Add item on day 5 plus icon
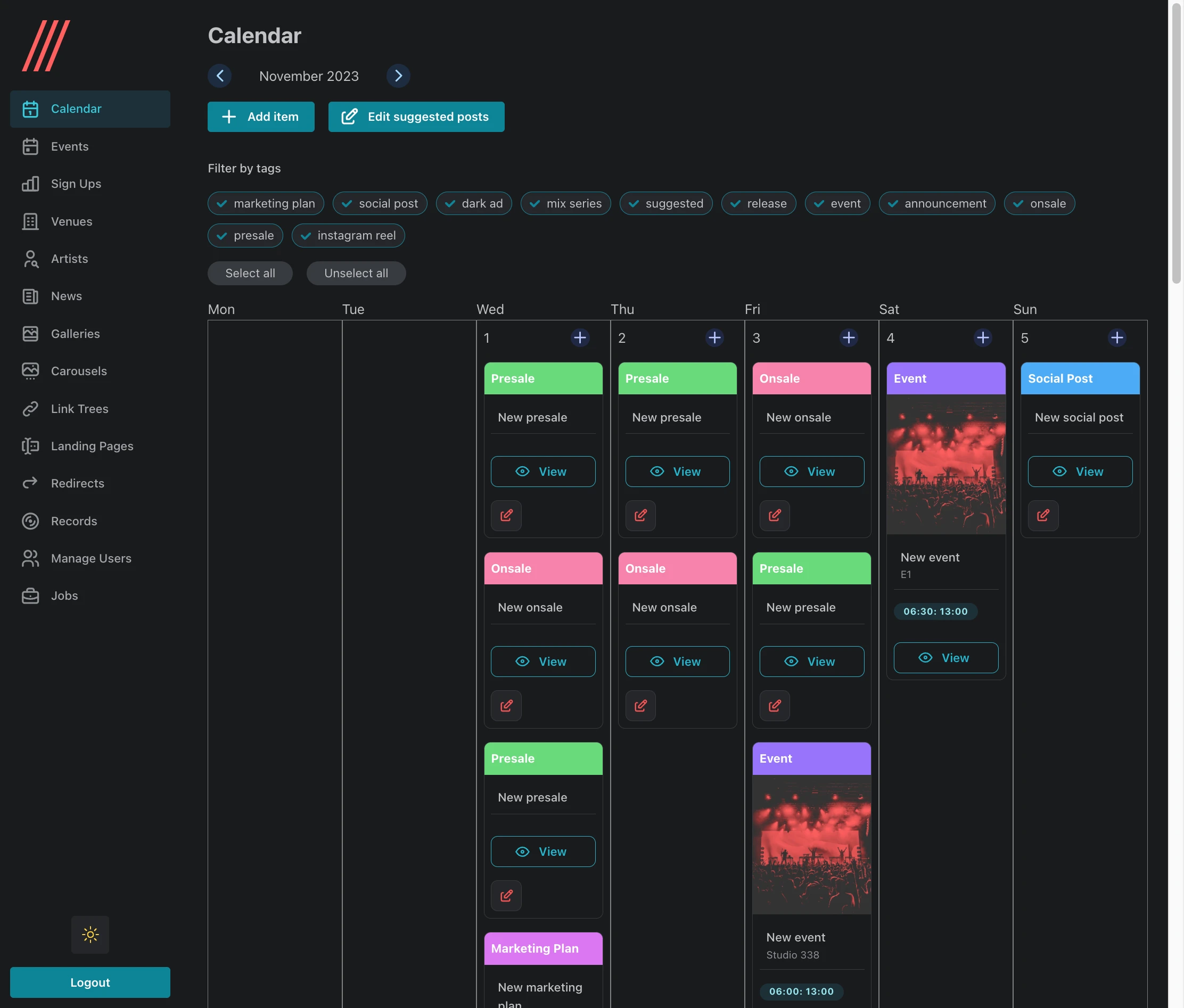The width and height of the screenshot is (1184, 1008). coord(1117,337)
